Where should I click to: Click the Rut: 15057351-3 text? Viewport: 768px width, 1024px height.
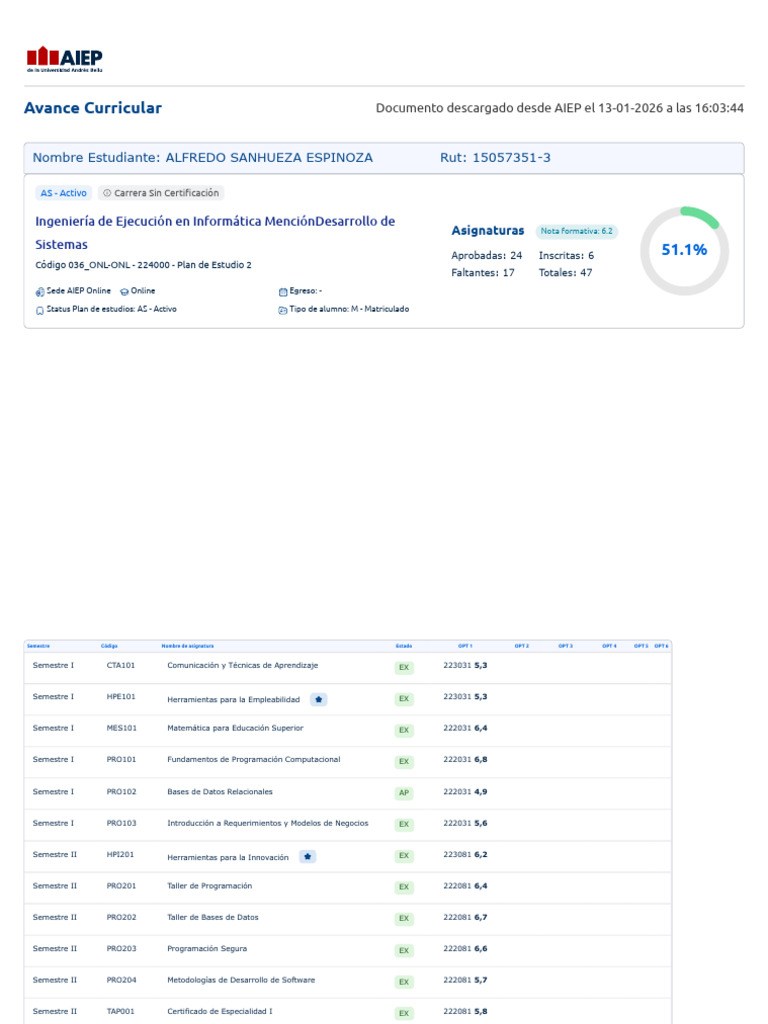495,157
